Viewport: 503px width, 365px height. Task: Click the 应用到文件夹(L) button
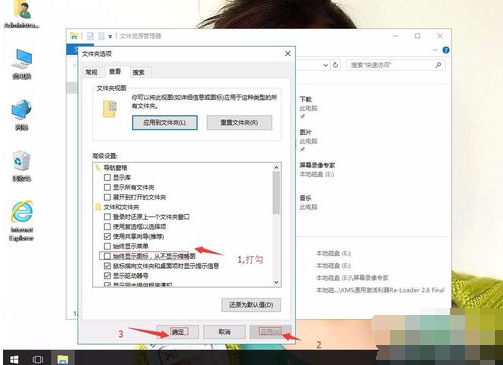pos(165,123)
